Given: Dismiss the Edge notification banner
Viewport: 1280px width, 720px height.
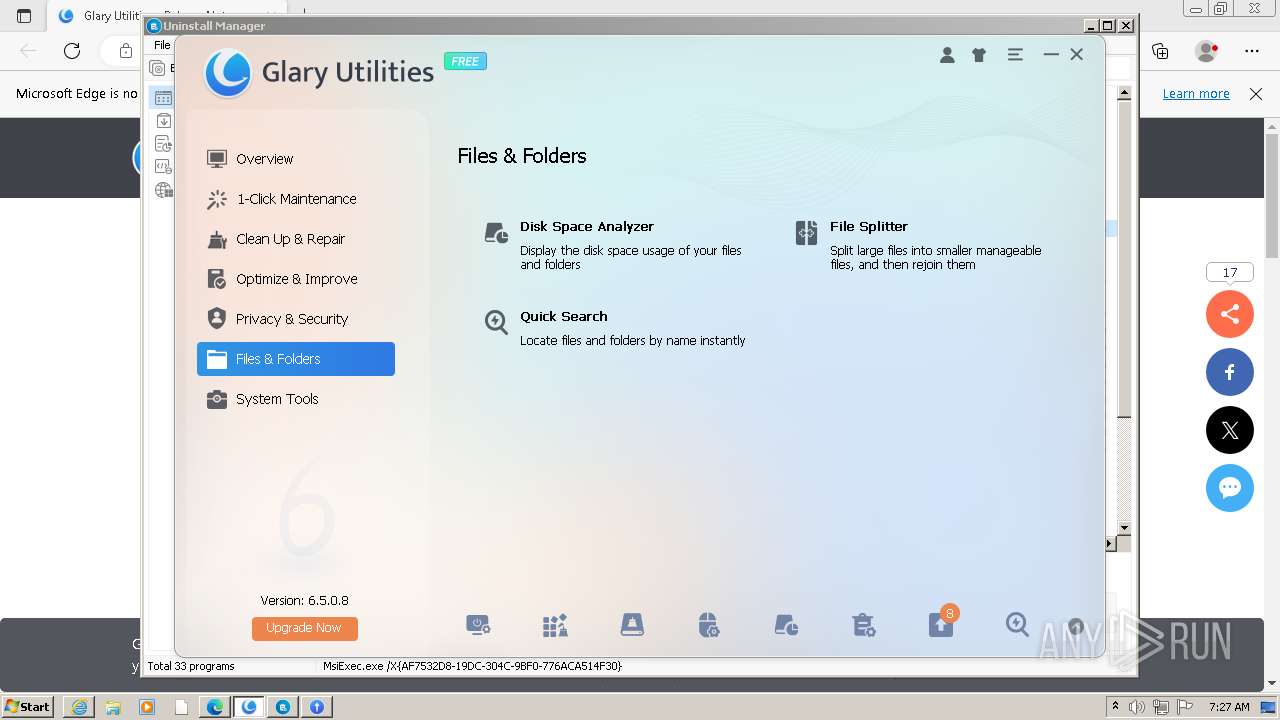Looking at the screenshot, I should pos(1256,94).
